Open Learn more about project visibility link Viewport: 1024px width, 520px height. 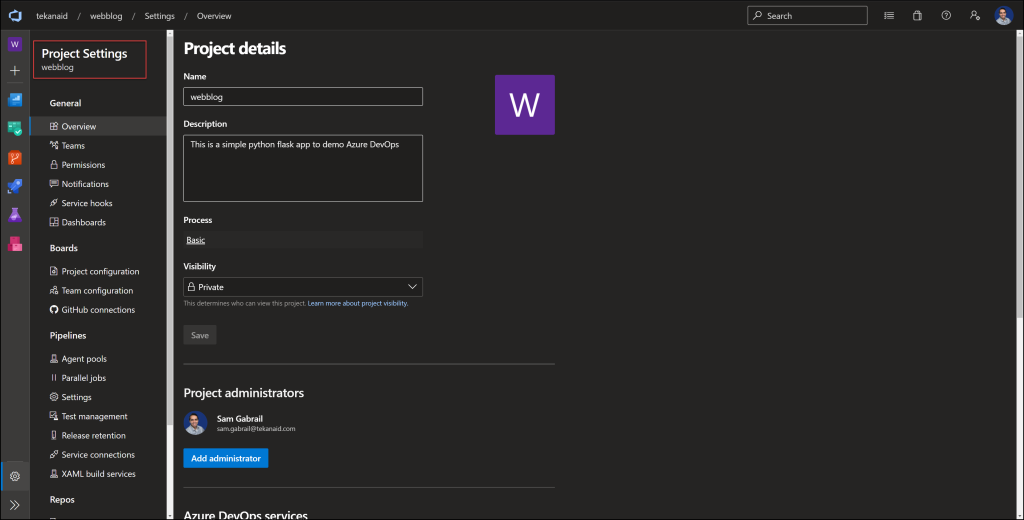tap(358, 303)
